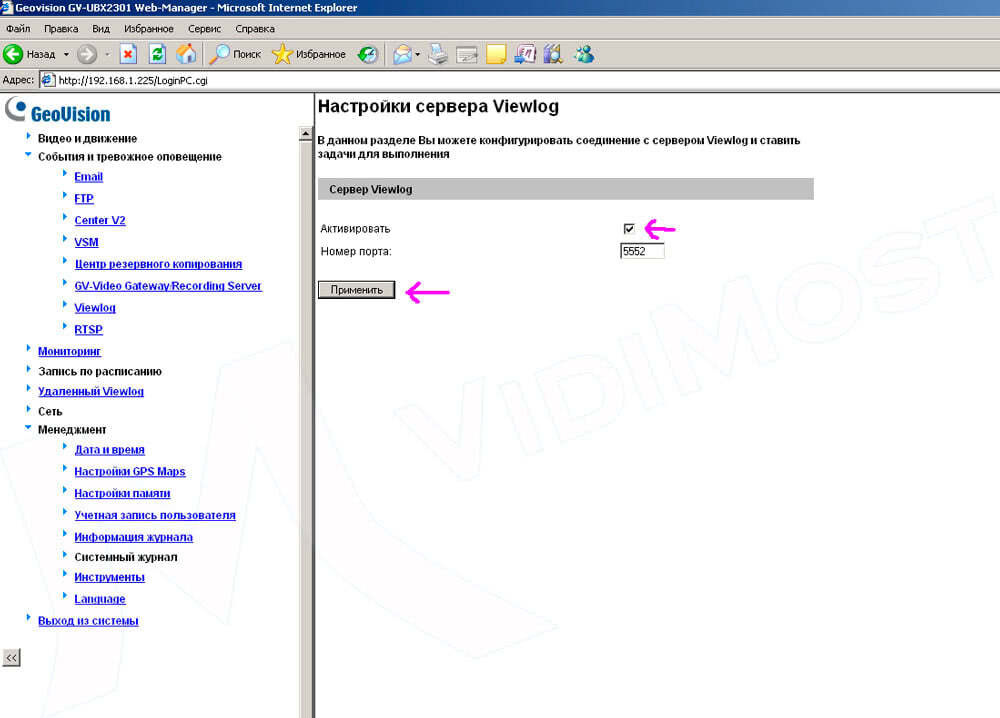Screen dimensions: 1000x718
Task: Collapse the Менеджмент tree section
Action: (x=28, y=428)
